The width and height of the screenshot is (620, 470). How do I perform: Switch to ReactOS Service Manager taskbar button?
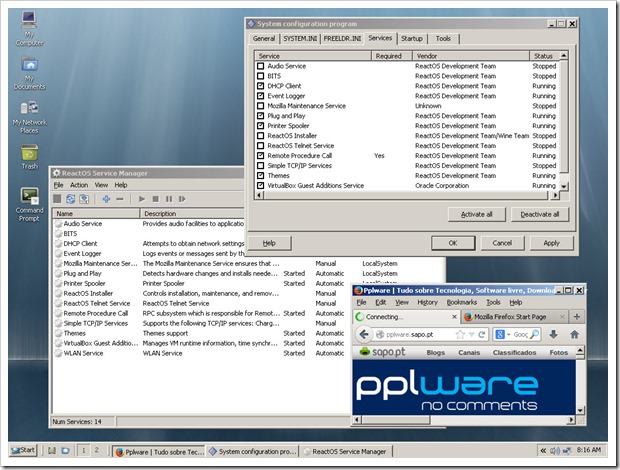(x=346, y=451)
